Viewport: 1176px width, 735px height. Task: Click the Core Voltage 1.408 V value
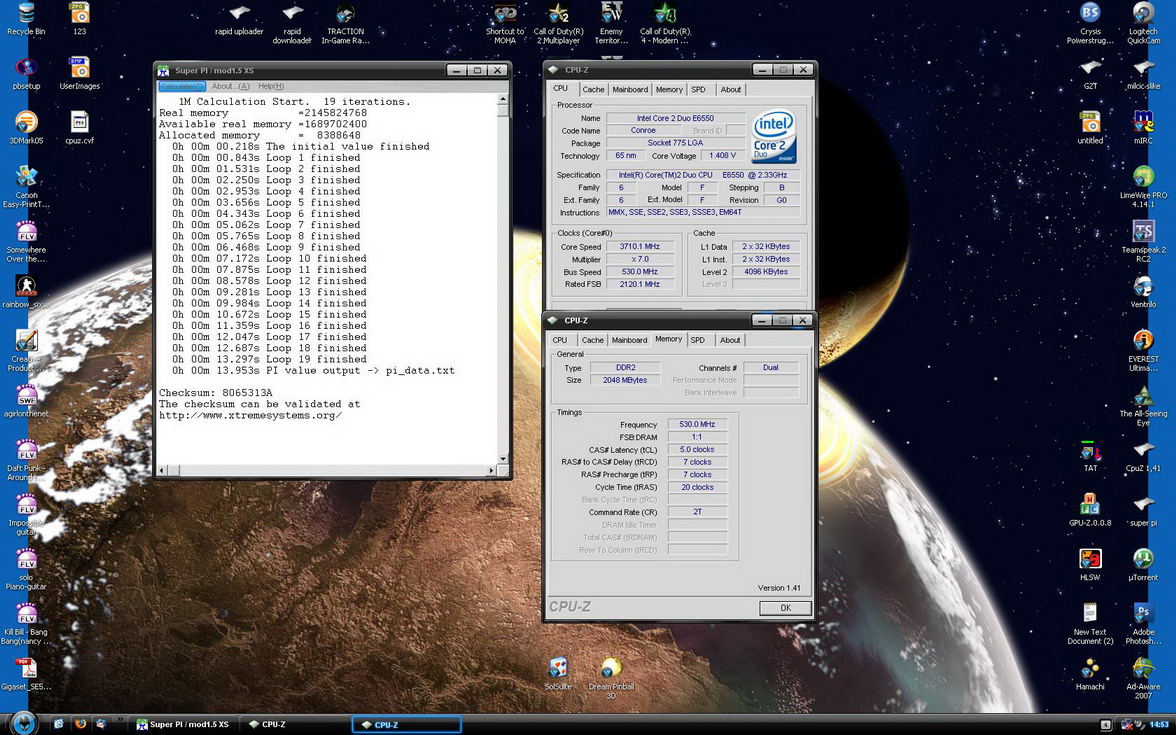pos(723,156)
